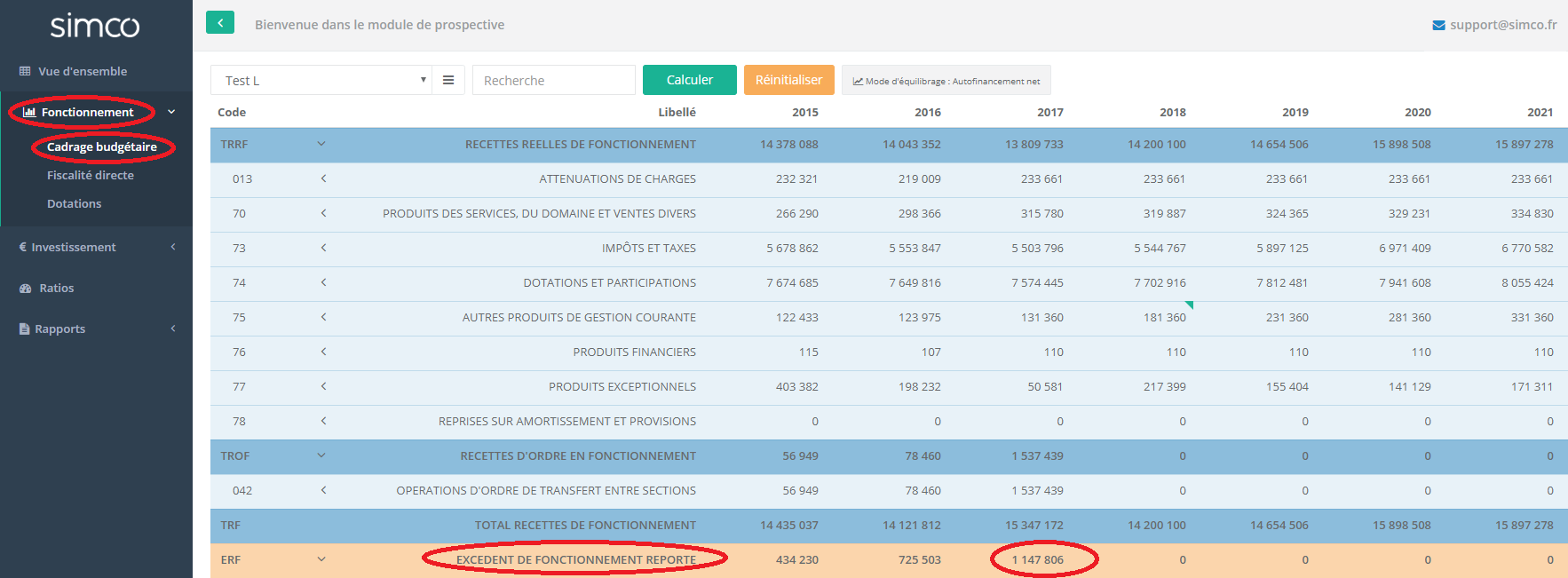Click the support email envelope icon

point(1438,25)
